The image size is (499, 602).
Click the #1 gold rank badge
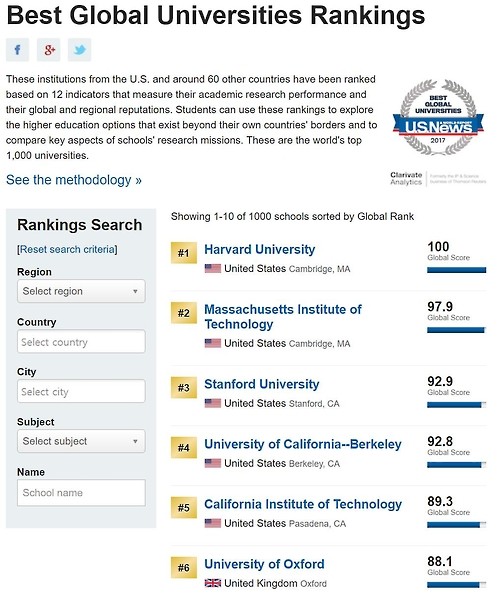(184, 253)
